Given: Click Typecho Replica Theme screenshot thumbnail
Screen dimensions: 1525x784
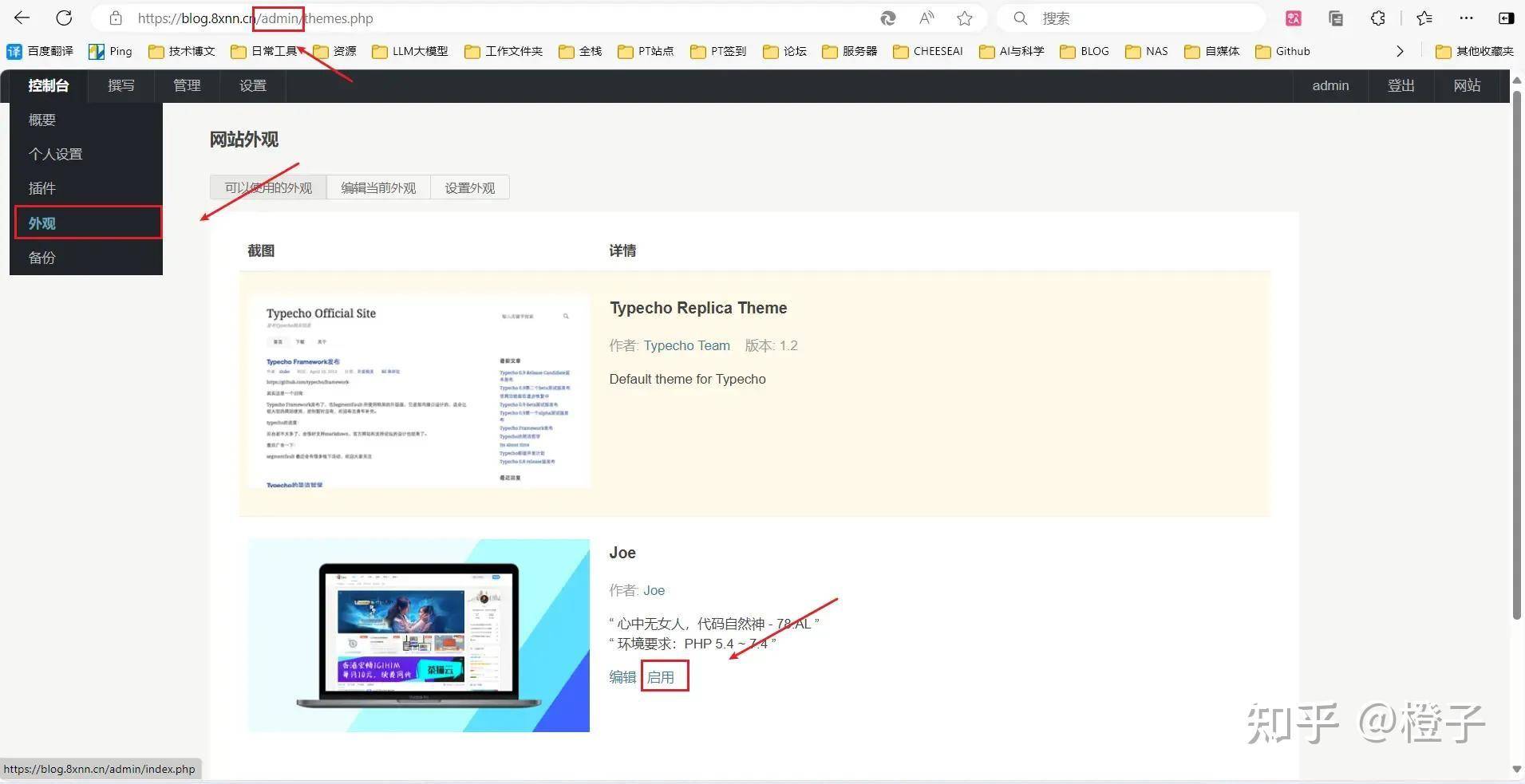Looking at the screenshot, I should (419, 391).
